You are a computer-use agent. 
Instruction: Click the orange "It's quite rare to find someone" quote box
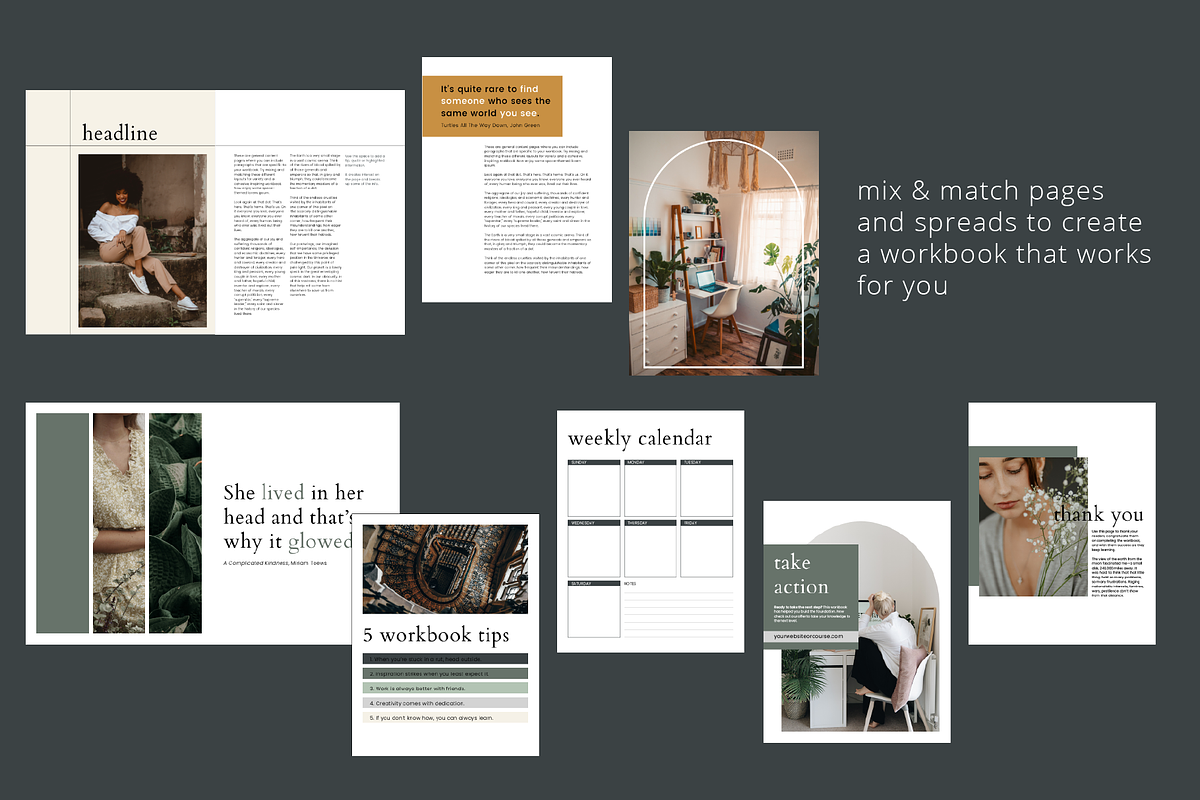pos(492,105)
